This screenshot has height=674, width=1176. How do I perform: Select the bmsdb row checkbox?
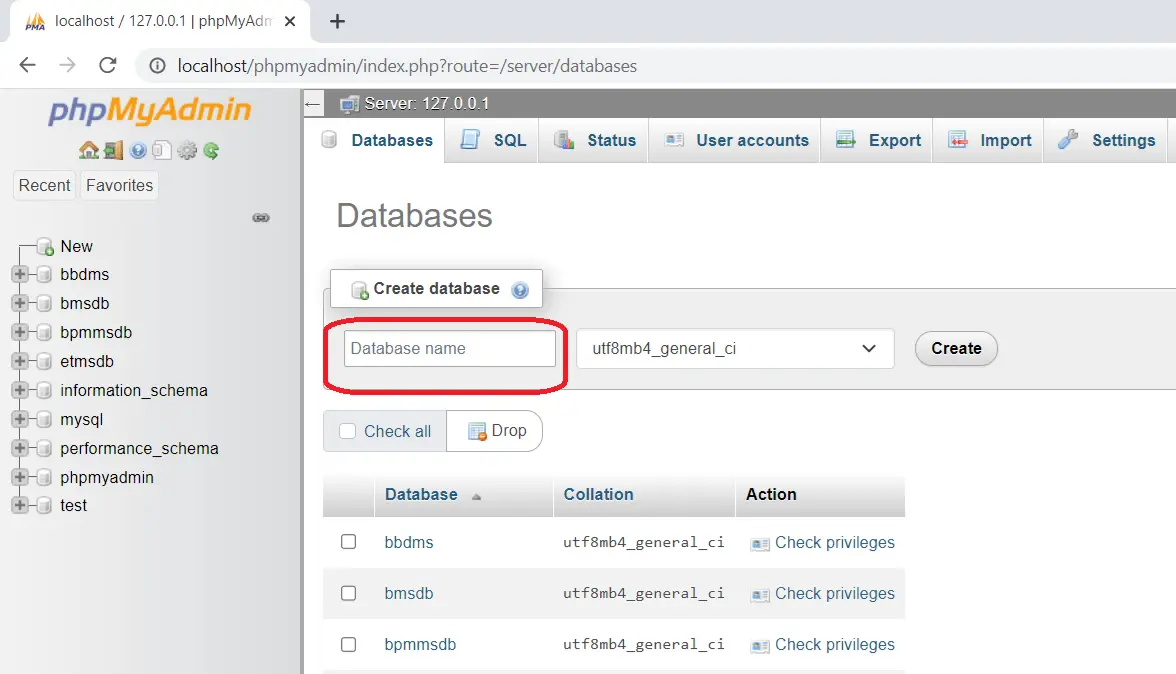[349, 593]
